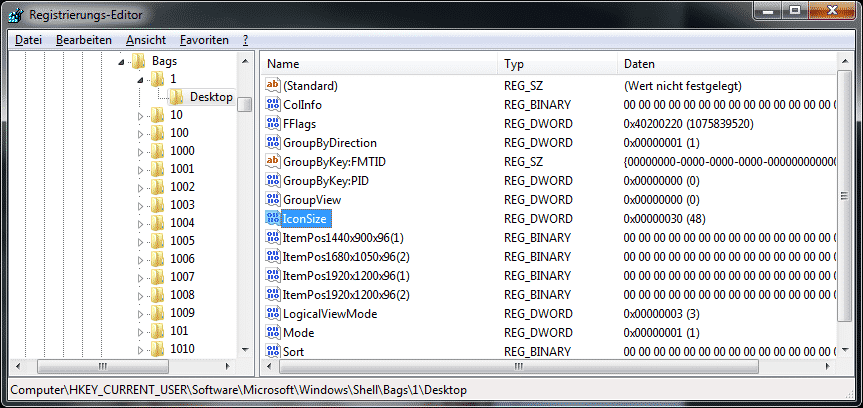Click the ItemPos1440x900x96(1) value icon
This screenshot has height=408, width=863.
pyautogui.click(x=272, y=237)
